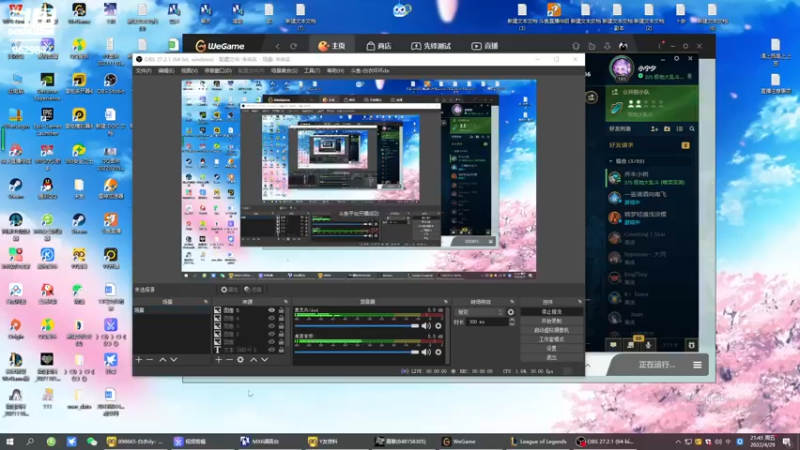Move source up in the sources list
Viewport: 800px width, 450px height.
(254, 360)
